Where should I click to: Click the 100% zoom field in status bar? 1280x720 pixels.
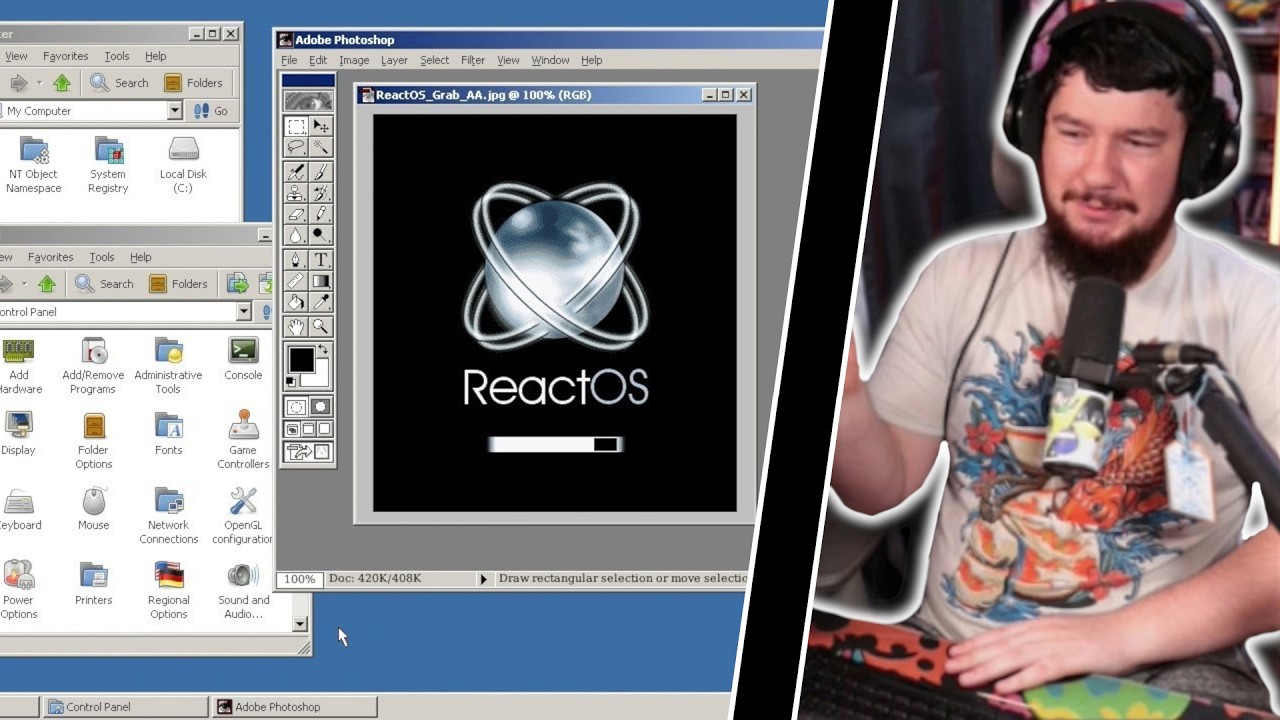(x=299, y=579)
